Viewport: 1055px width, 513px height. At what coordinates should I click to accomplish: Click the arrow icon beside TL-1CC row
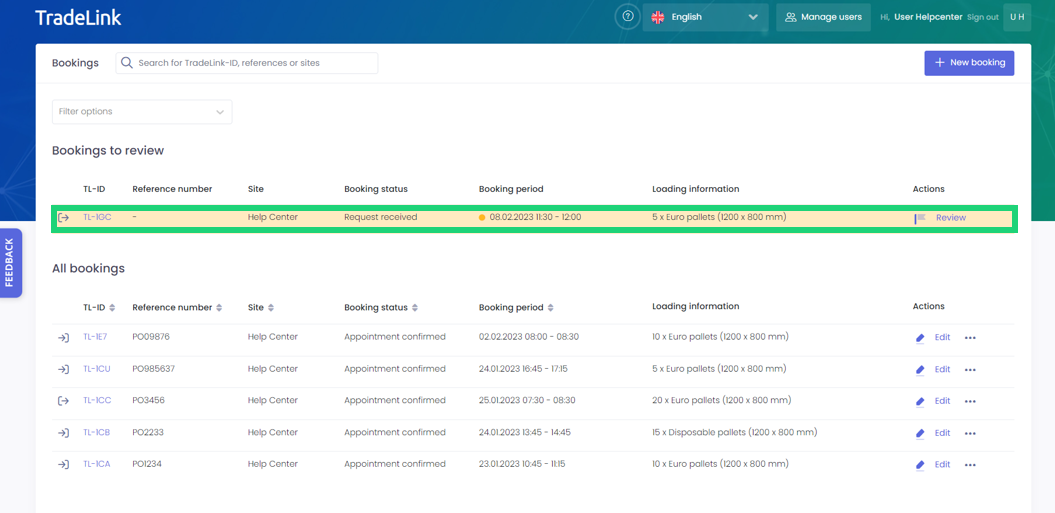(63, 401)
